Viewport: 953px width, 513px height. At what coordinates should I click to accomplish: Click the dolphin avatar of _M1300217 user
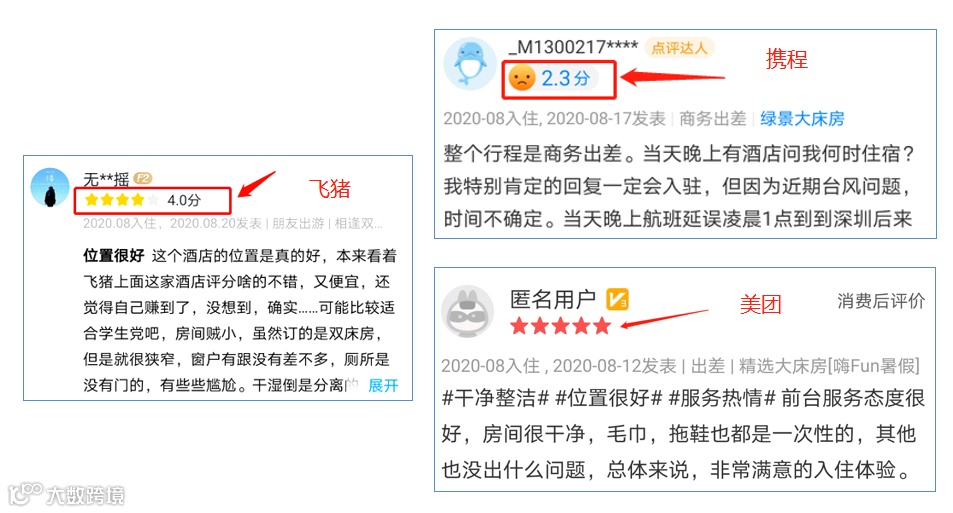coord(470,64)
